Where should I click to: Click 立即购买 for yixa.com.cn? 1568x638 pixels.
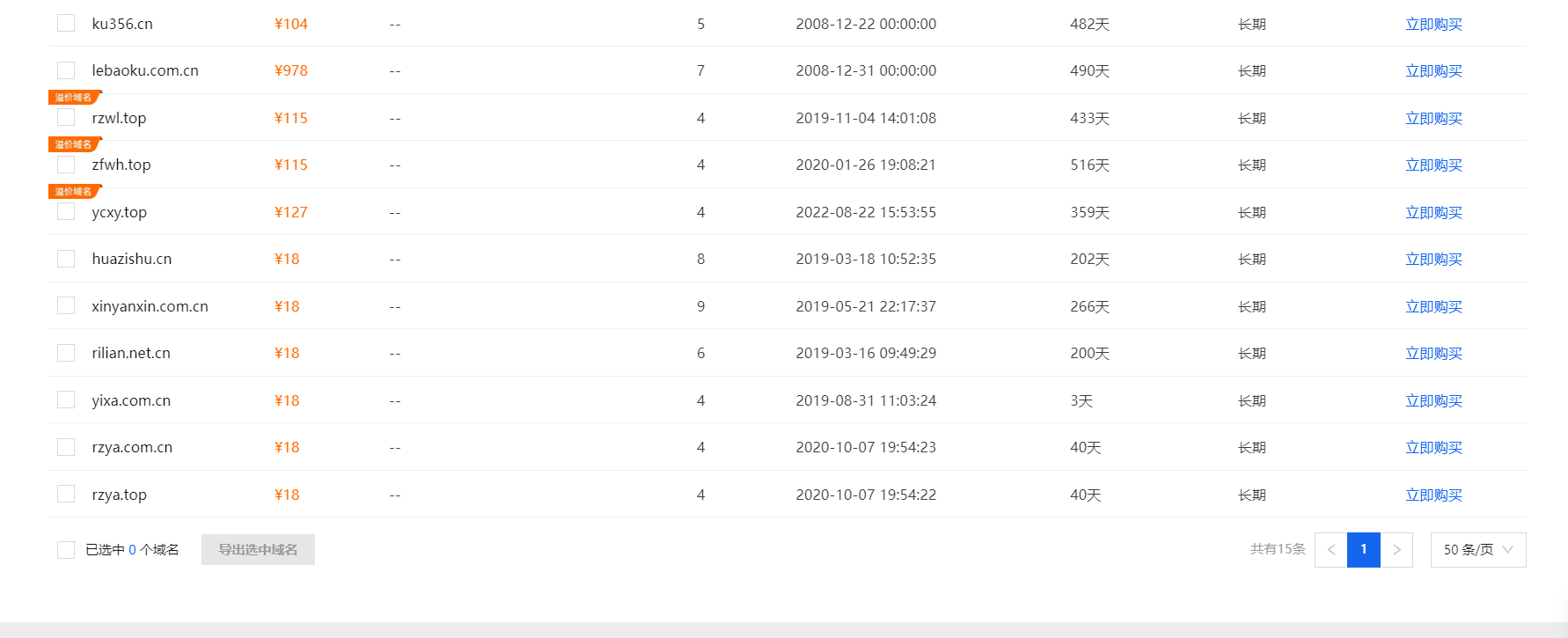click(x=1433, y=400)
